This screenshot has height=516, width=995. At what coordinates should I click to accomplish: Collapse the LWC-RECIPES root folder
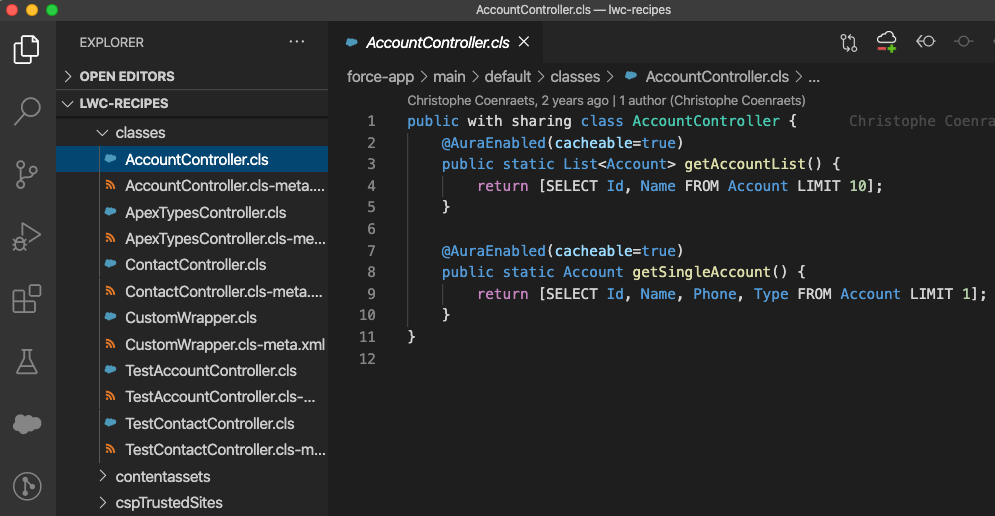[x=123, y=103]
